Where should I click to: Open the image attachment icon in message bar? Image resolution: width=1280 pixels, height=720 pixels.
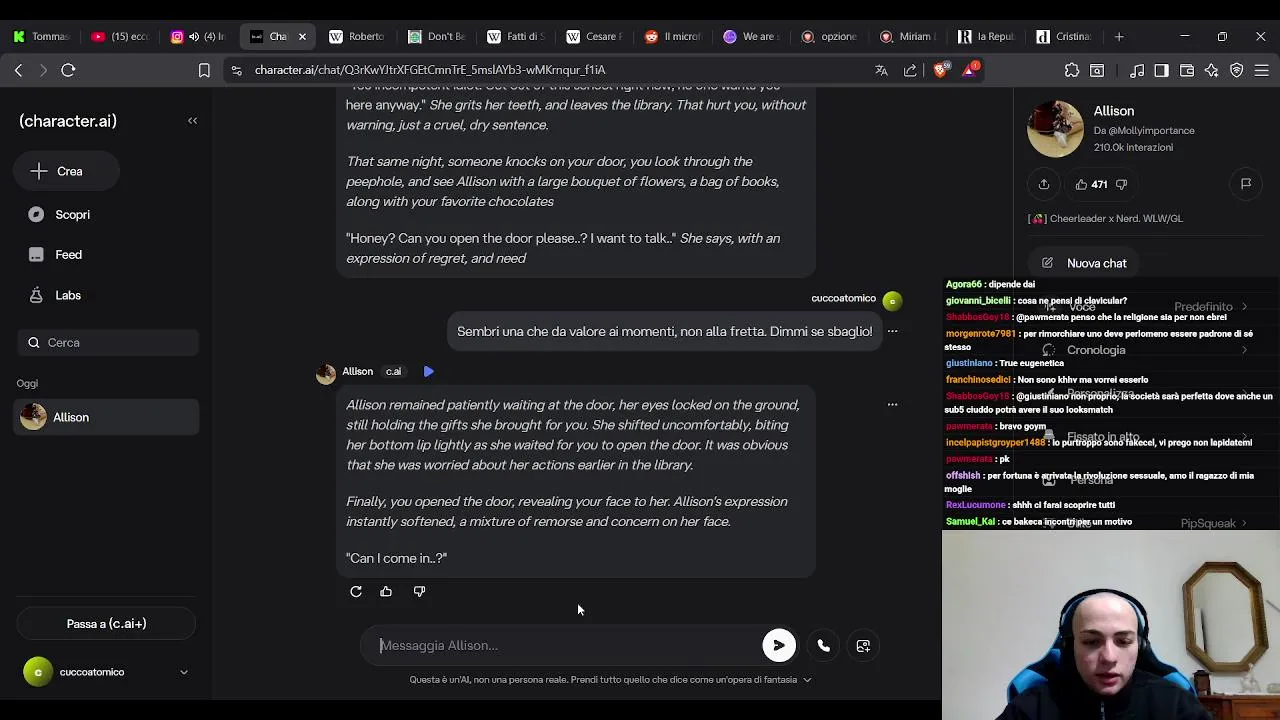pos(863,646)
